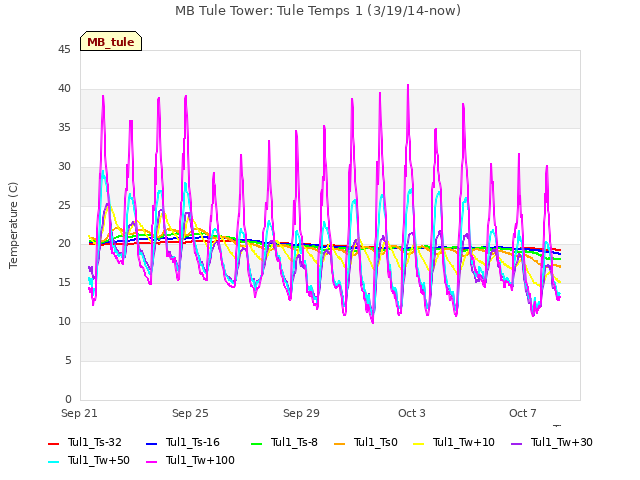Select the Tul1_Tw+30 legend label

562,442
